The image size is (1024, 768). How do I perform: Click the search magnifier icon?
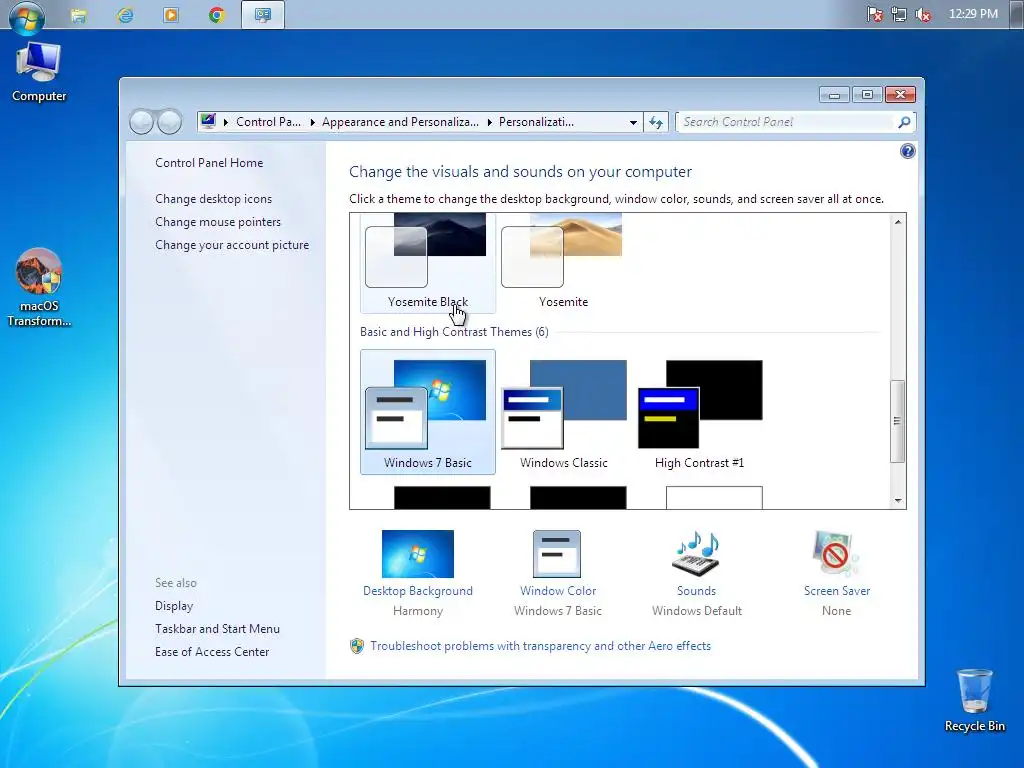point(904,122)
